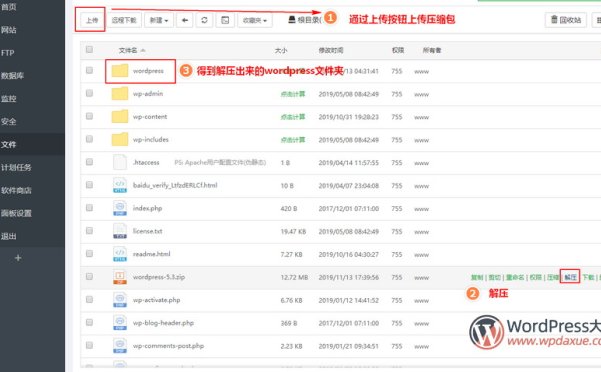601x372 pixels.
Task: Open the wp-content folder icon
Action: 120,116
